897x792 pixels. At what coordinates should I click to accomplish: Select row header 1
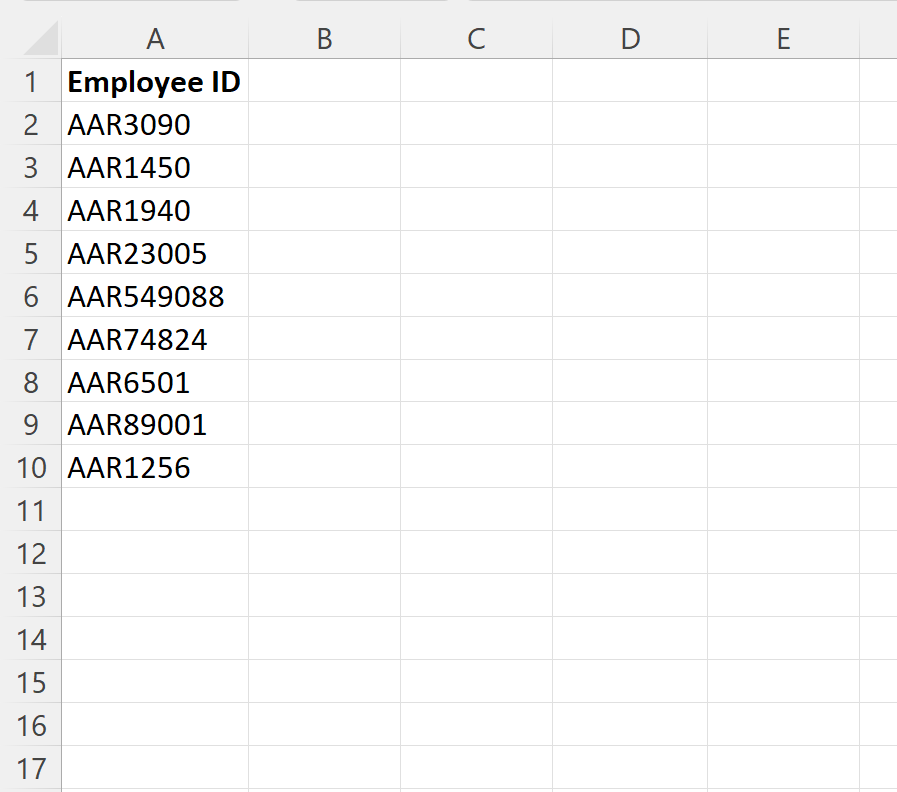(x=33, y=82)
